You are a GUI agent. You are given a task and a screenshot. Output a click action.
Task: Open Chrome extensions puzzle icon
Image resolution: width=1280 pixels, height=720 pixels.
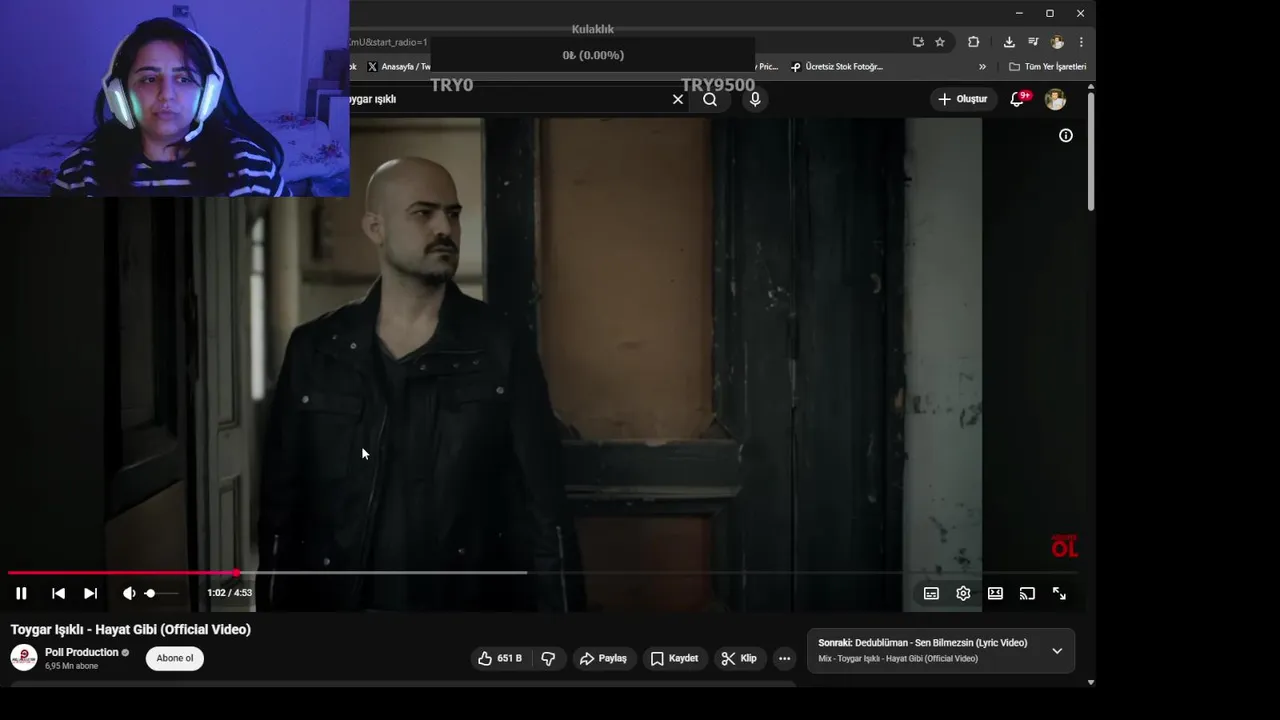pyautogui.click(x=973, y=42)
